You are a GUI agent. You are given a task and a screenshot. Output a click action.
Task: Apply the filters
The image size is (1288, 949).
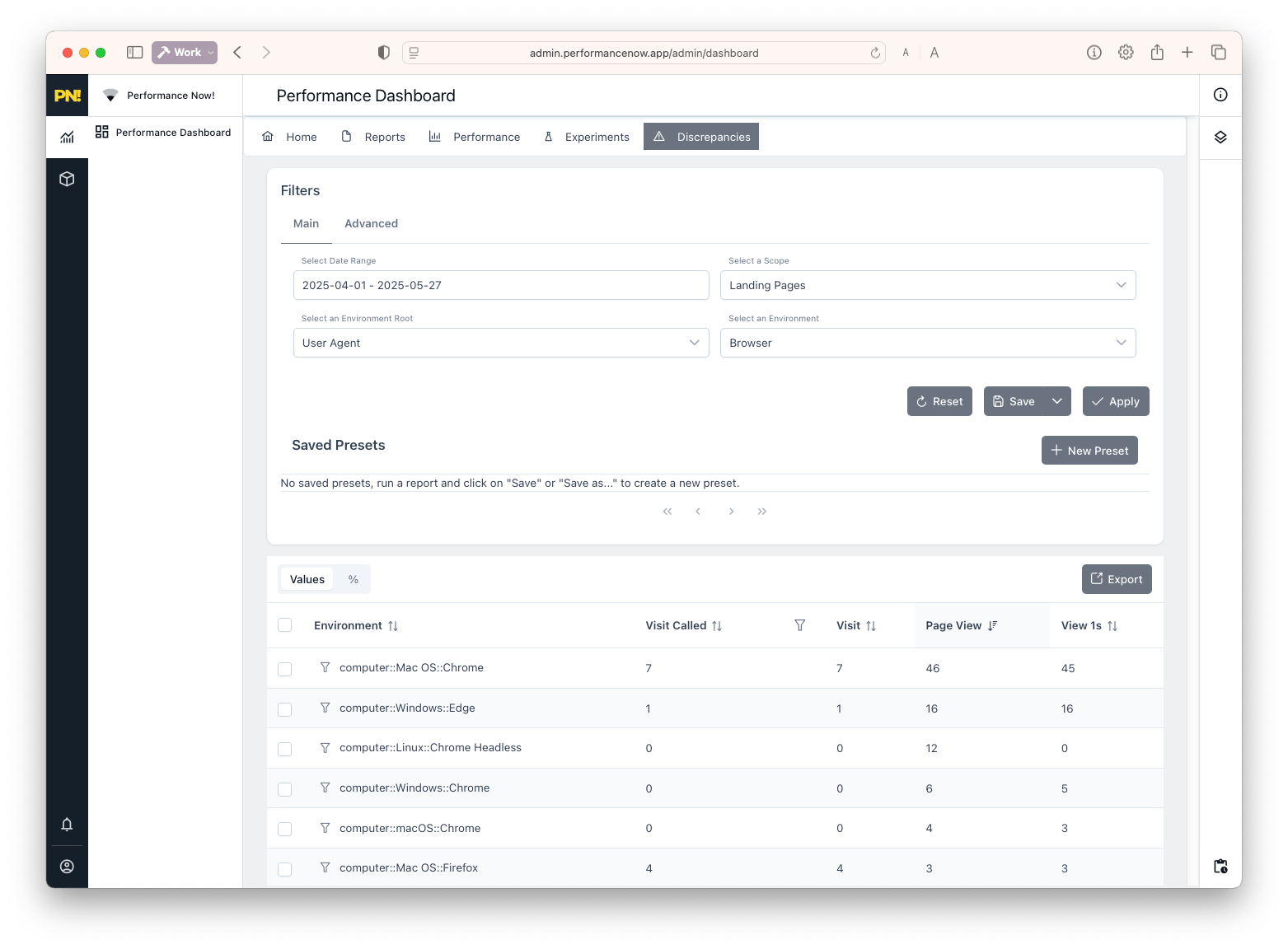[x=1116, y=401]
